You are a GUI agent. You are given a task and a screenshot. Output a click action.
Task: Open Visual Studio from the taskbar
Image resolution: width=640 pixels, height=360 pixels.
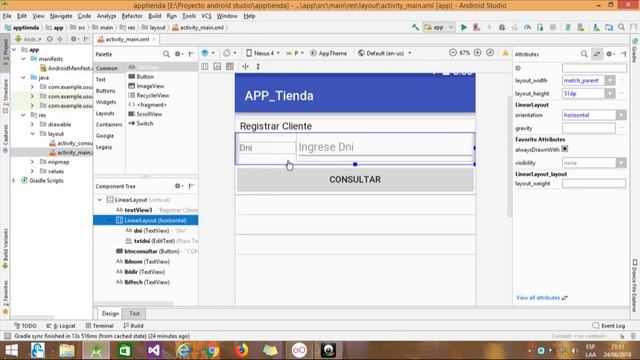pyautogui.click(x=154, y=350)
